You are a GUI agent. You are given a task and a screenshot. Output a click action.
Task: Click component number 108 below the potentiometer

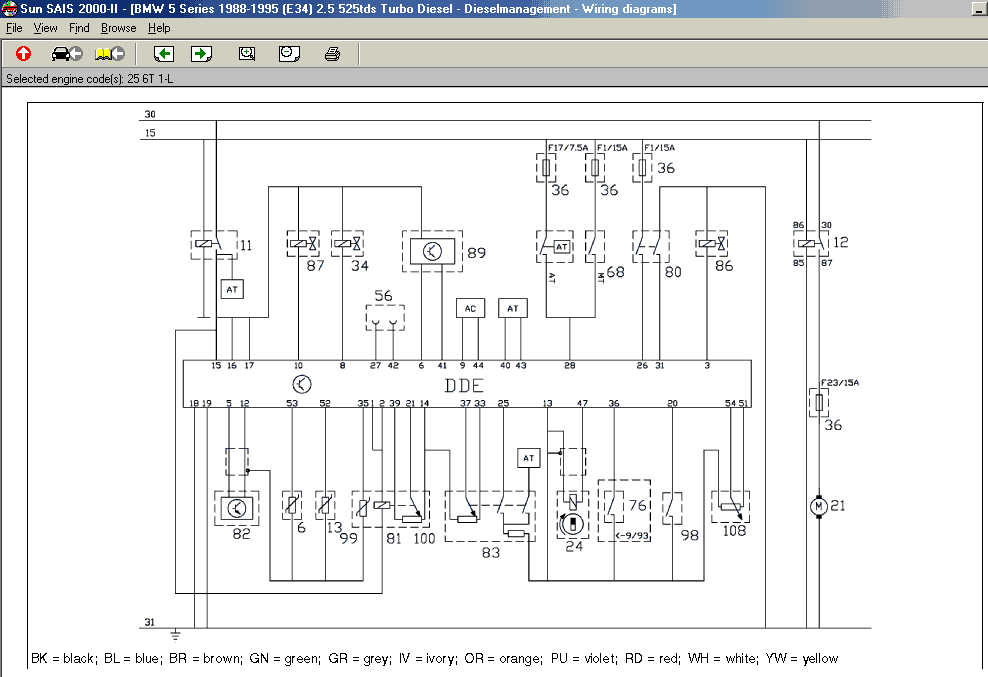pyautogui.click(x=734, y=531)
